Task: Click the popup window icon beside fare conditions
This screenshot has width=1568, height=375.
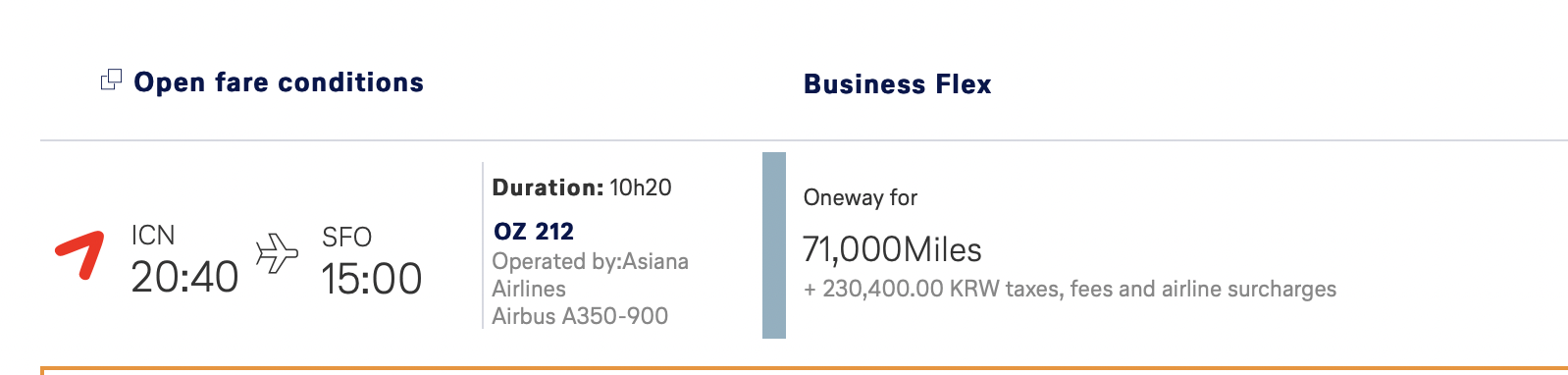Action: point(112,80)
